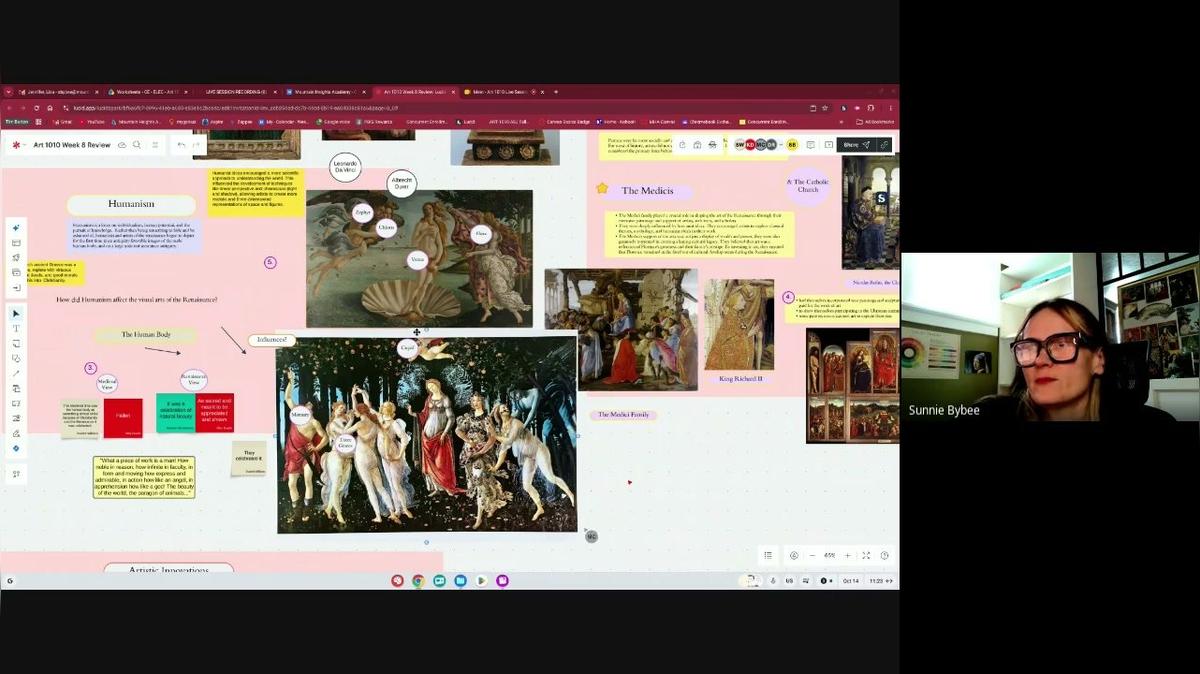Select the Influences? label

coord(272,340)
